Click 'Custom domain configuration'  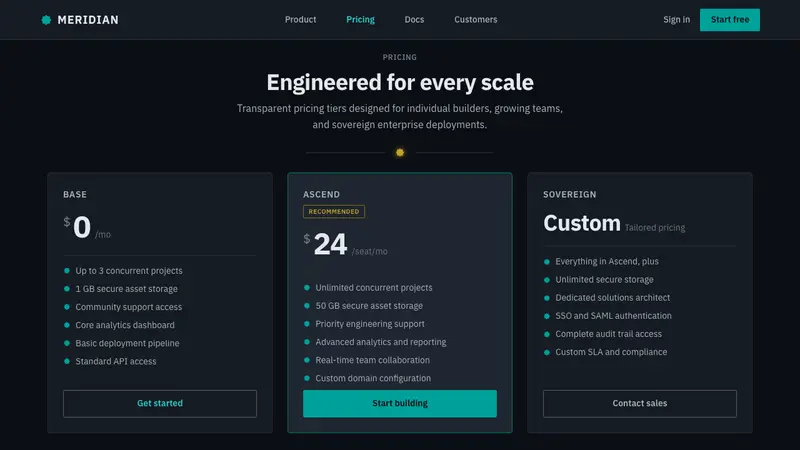click(x=373, y=378)
